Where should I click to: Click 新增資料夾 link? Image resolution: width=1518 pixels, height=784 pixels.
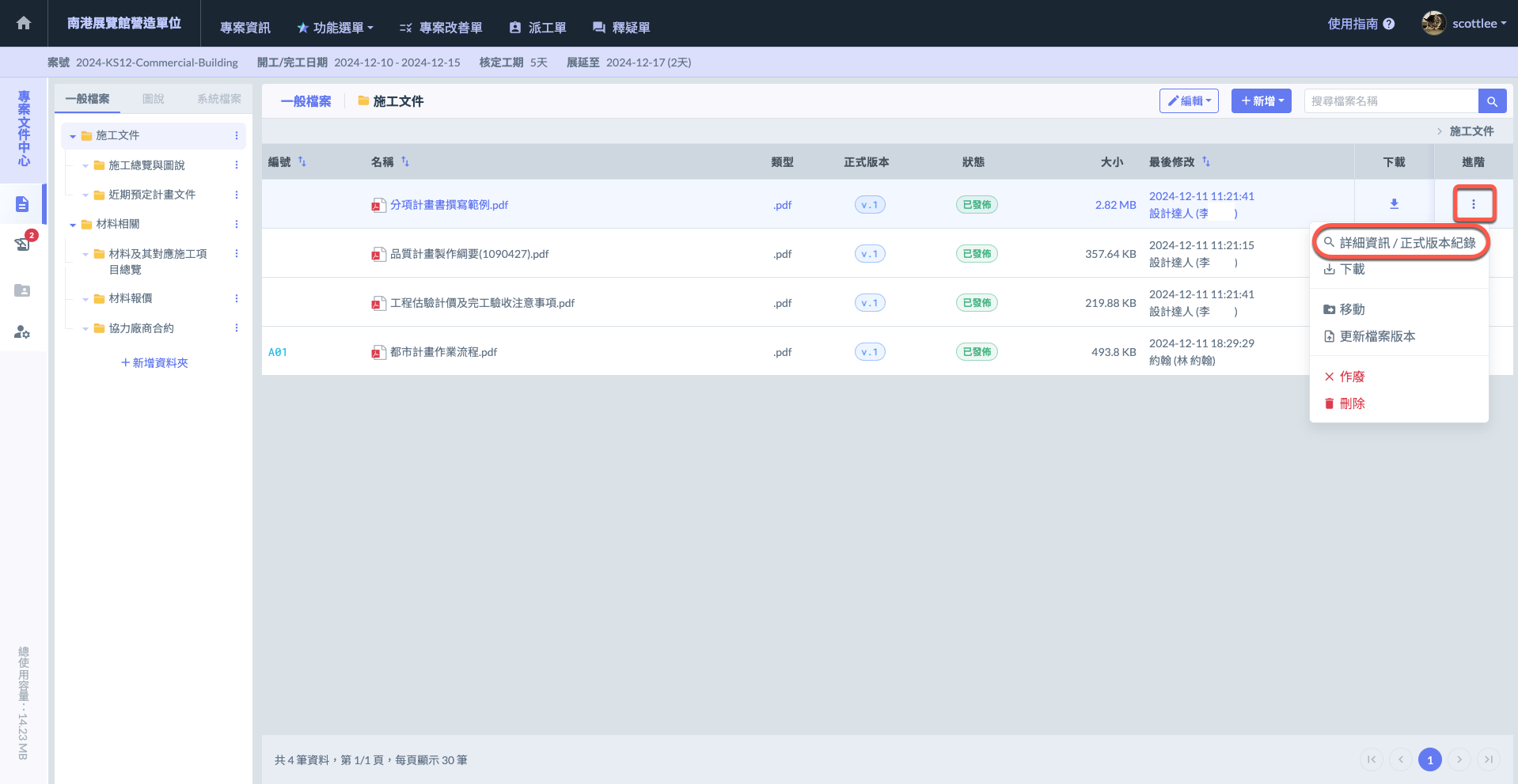tap(154, 362)
